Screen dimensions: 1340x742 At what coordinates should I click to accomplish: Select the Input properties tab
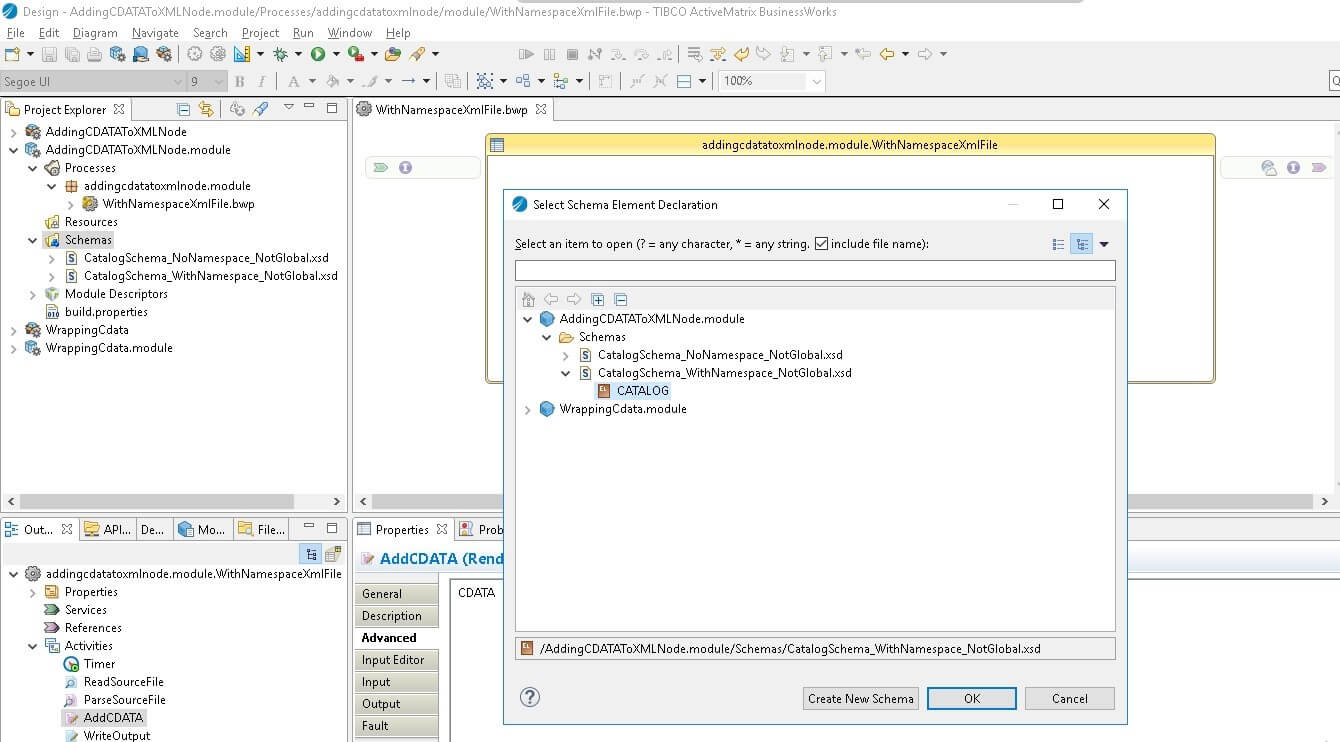397,682
